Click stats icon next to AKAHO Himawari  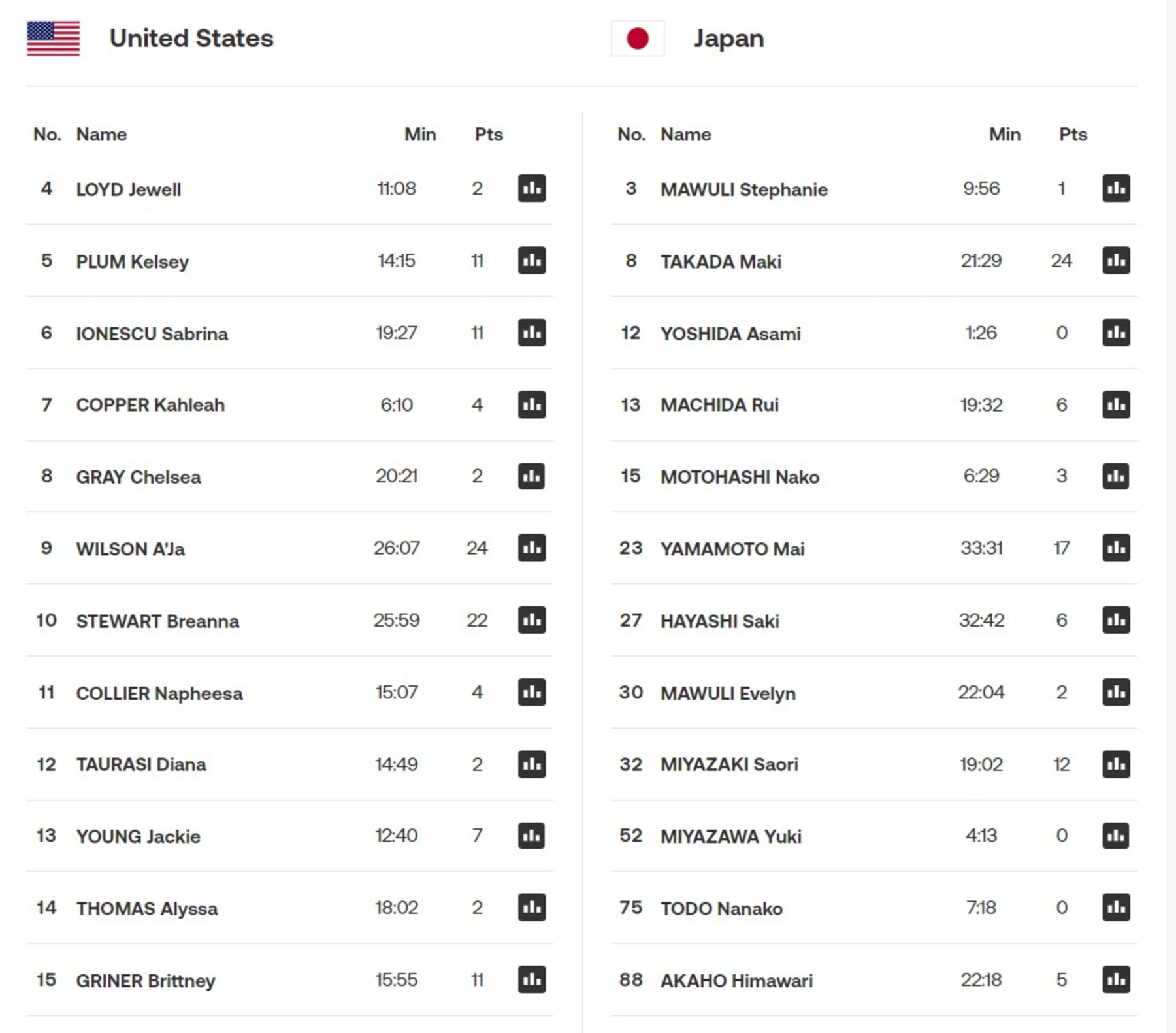[x=1116, y=979]
